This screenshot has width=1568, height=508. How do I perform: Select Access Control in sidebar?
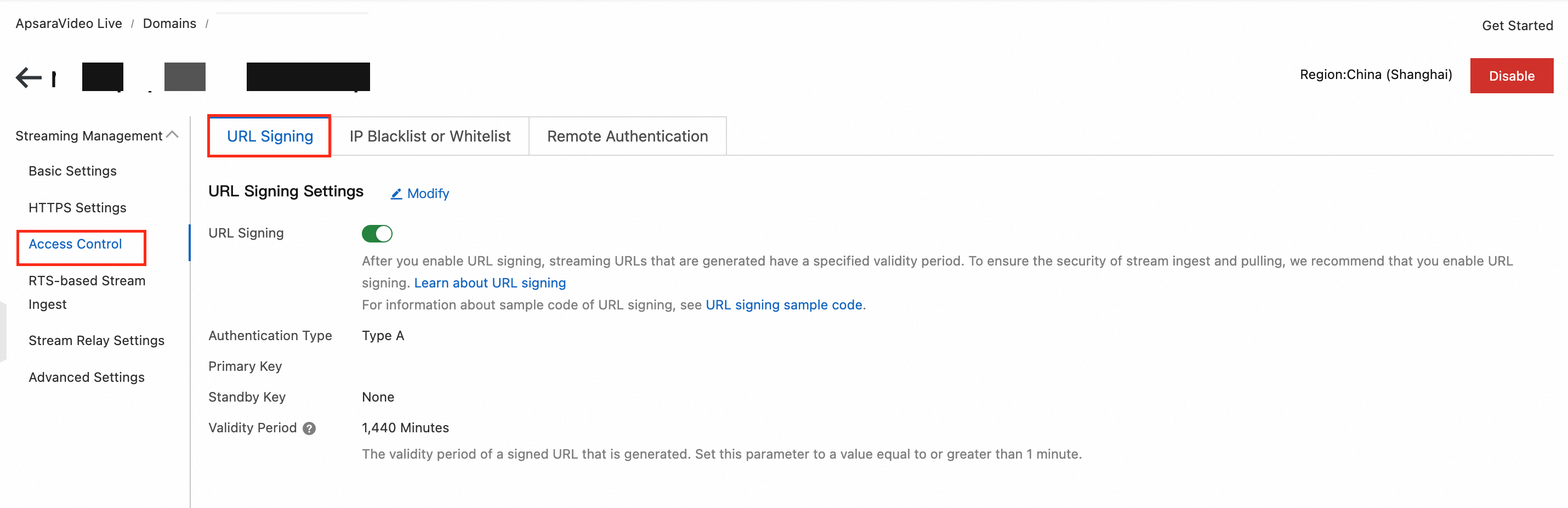[x=76, y=244]
